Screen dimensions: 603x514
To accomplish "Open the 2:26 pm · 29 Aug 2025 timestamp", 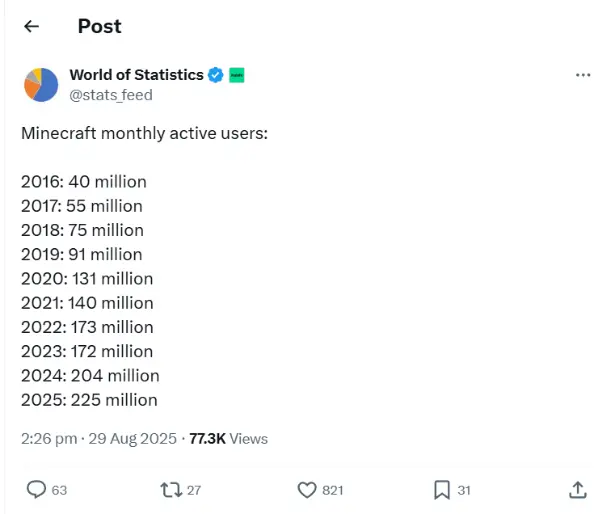I will [99, 438].
